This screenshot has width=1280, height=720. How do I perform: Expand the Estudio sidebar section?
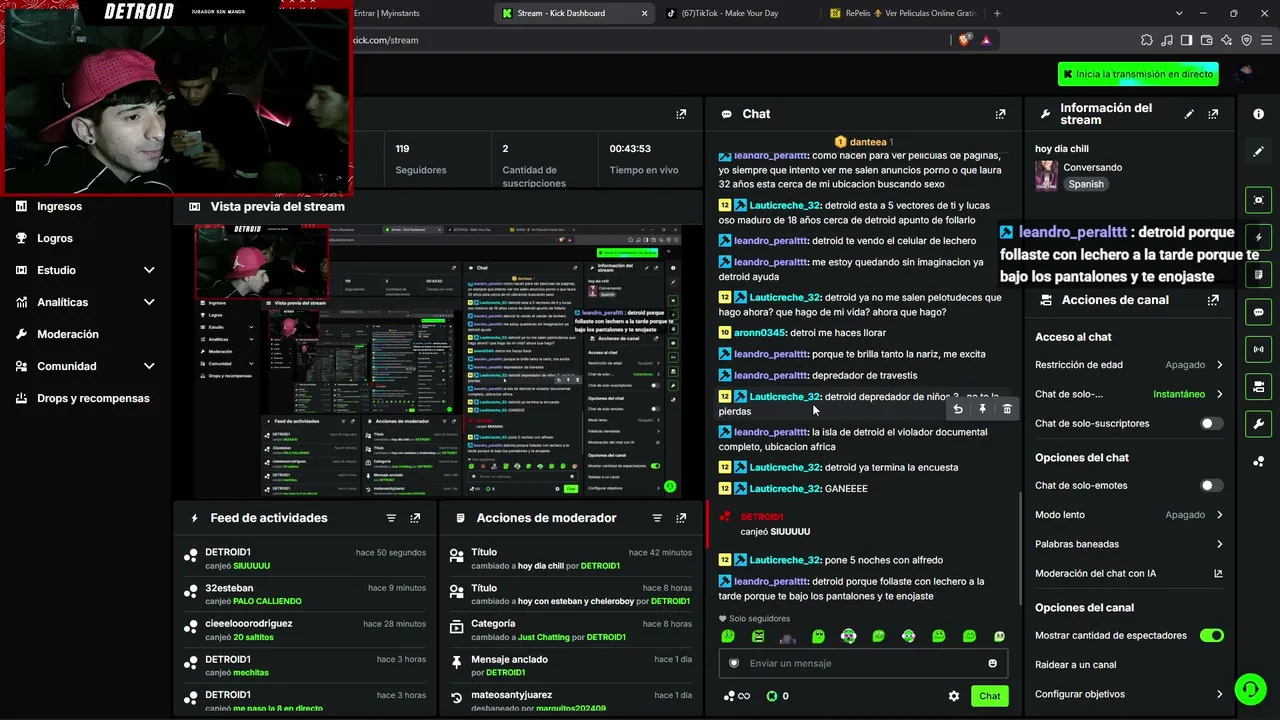[149, 270]
